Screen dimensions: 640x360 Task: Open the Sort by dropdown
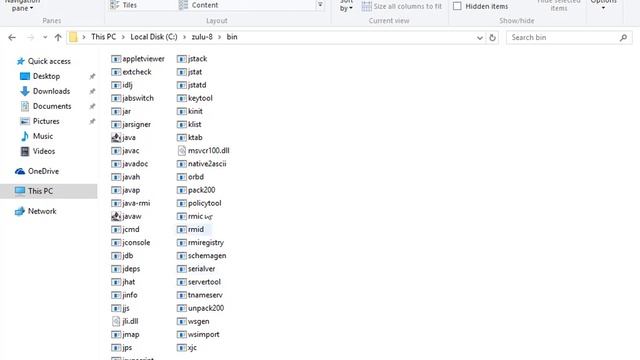coord(346,6)
